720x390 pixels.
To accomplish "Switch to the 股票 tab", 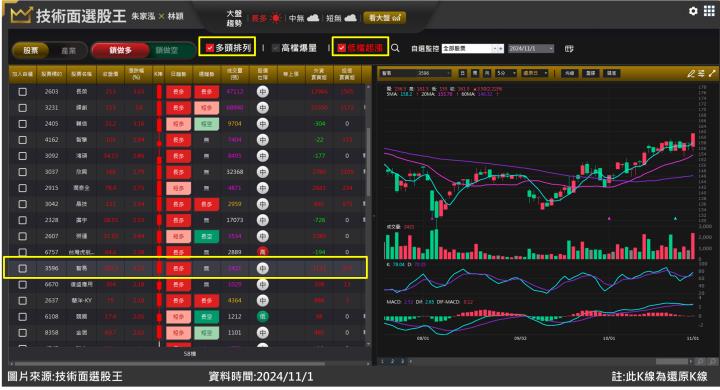I will pyautogui.click(x=30, y=51).
